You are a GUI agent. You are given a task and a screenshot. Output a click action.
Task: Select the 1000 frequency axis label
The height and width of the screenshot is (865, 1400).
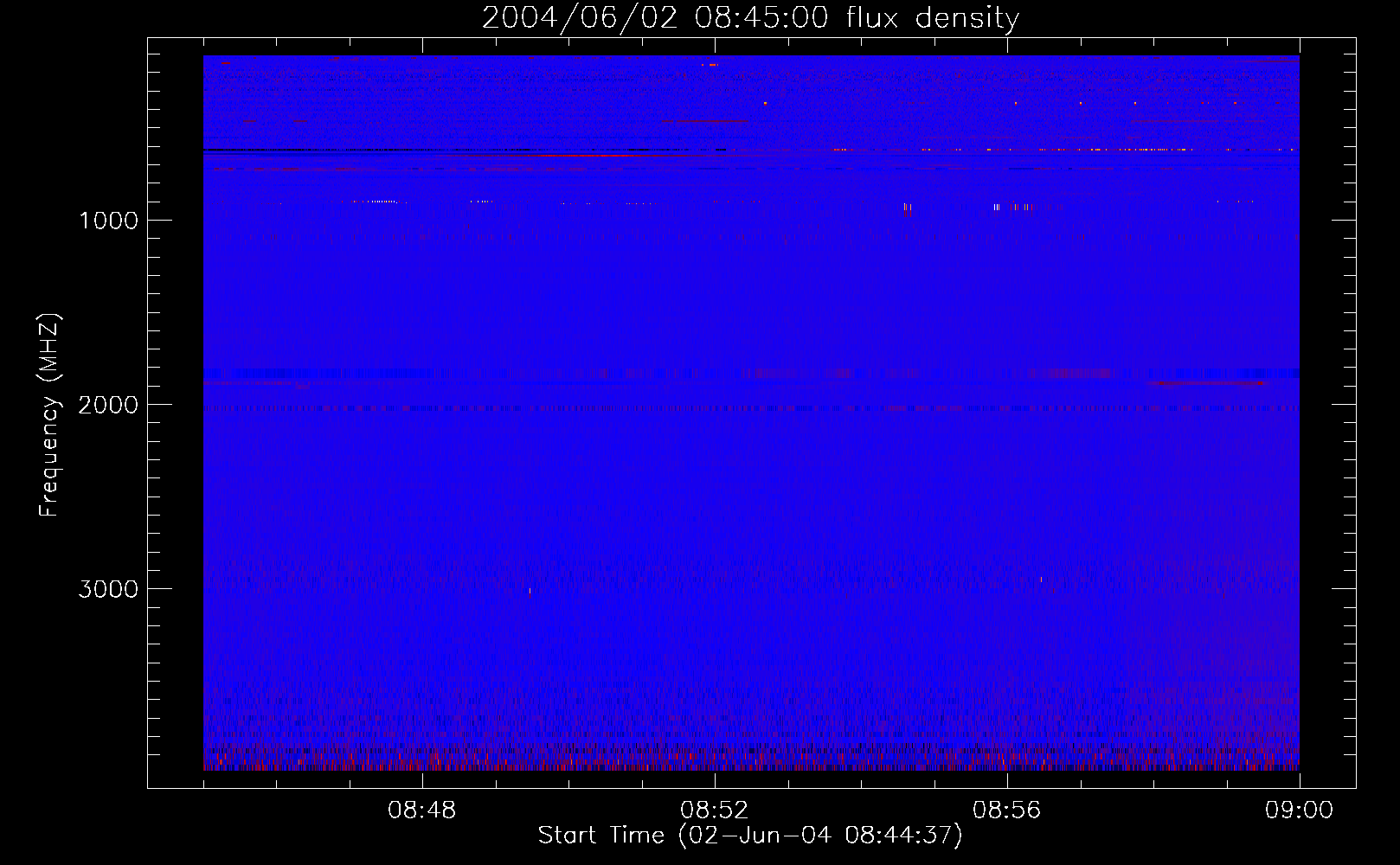(x=109, y=221)
